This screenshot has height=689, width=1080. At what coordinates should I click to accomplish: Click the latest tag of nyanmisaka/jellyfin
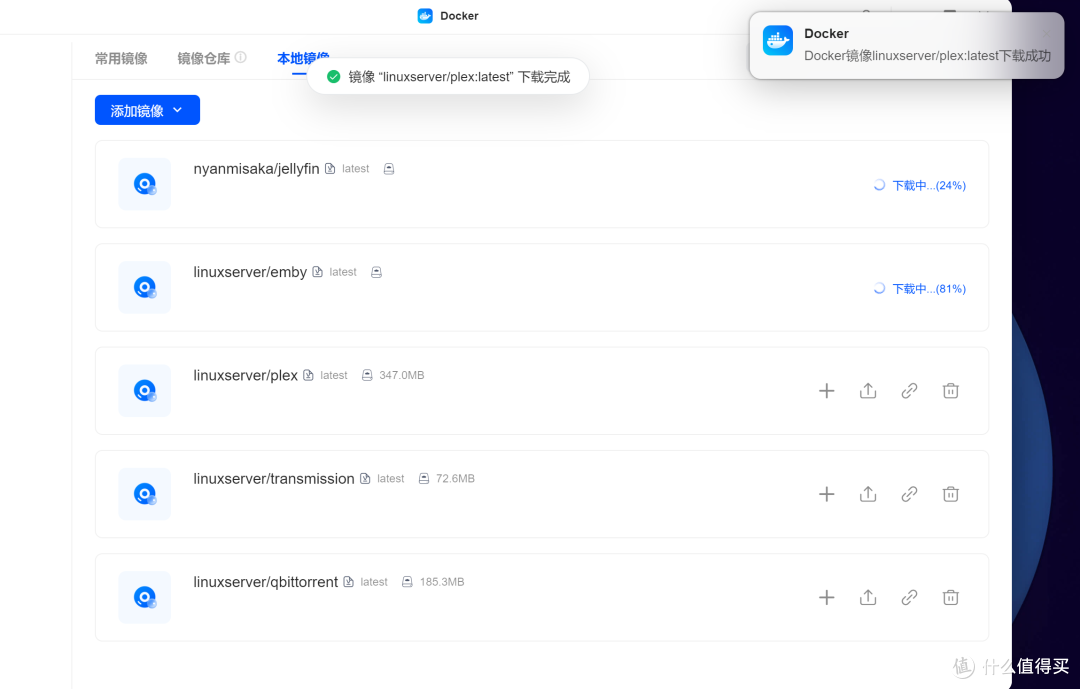click(355, 169)
